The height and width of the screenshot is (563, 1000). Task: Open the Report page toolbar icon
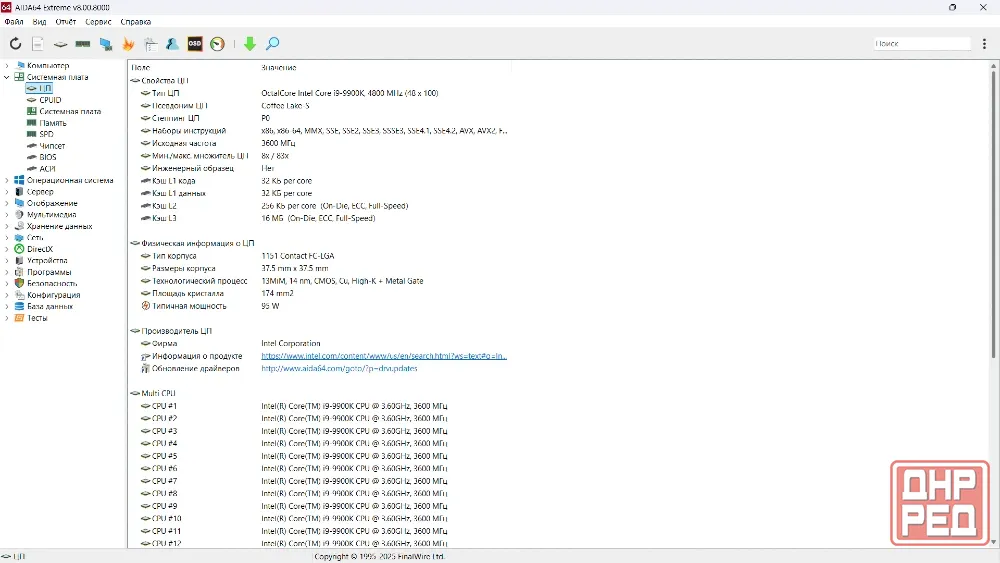[x=38, y=43]
